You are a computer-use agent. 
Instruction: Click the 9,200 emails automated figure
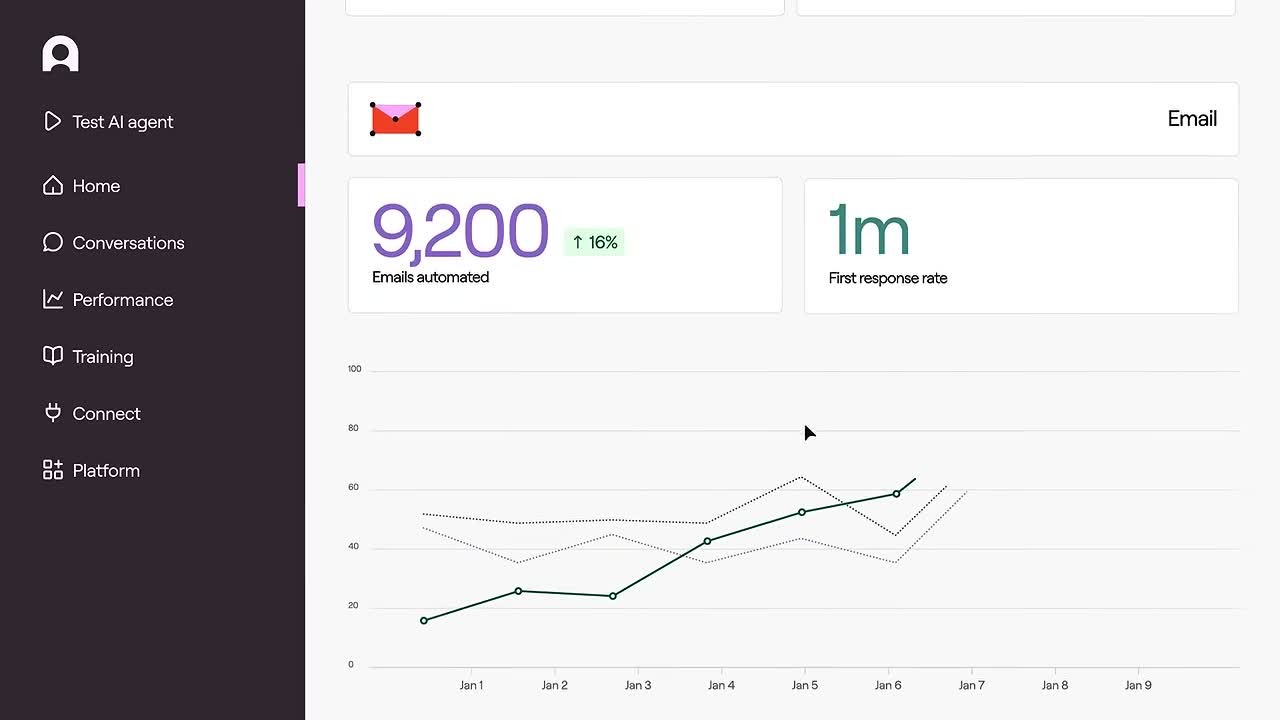pos(460,231)
